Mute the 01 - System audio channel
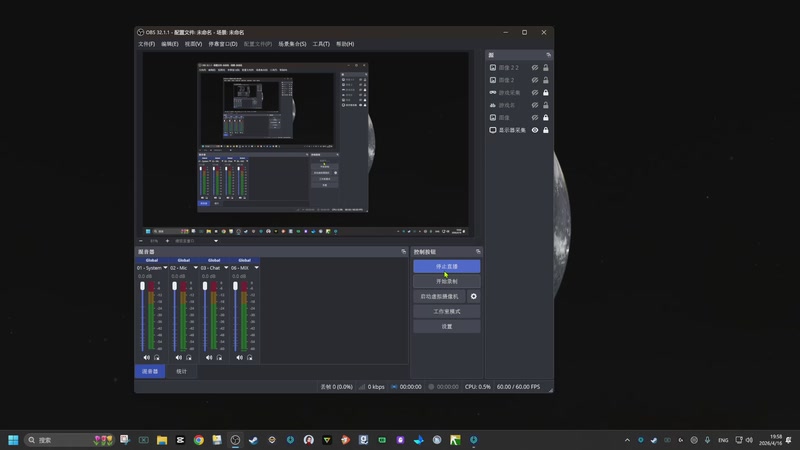Screen dimensions: 800x450 [146, 357]
